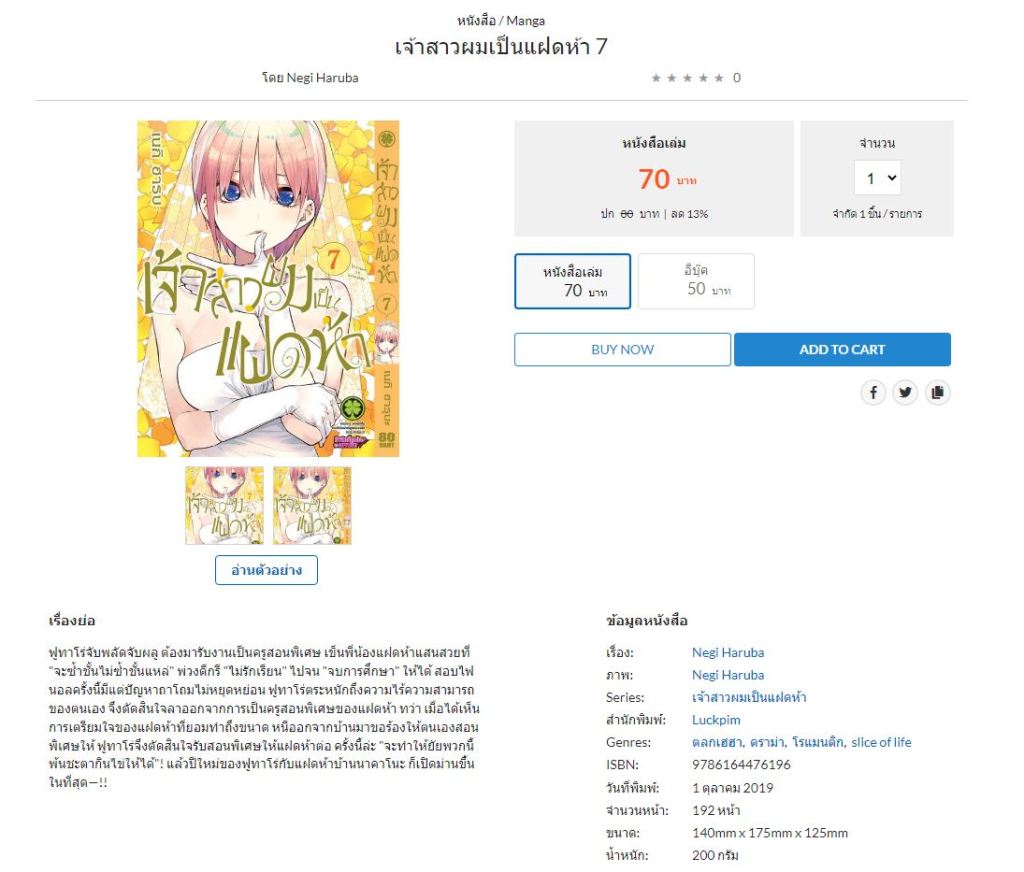This screenshot has width=1024, height=872.
Task: Open the sample reading button
Action: pyautogui.click(x=266, y=570)
